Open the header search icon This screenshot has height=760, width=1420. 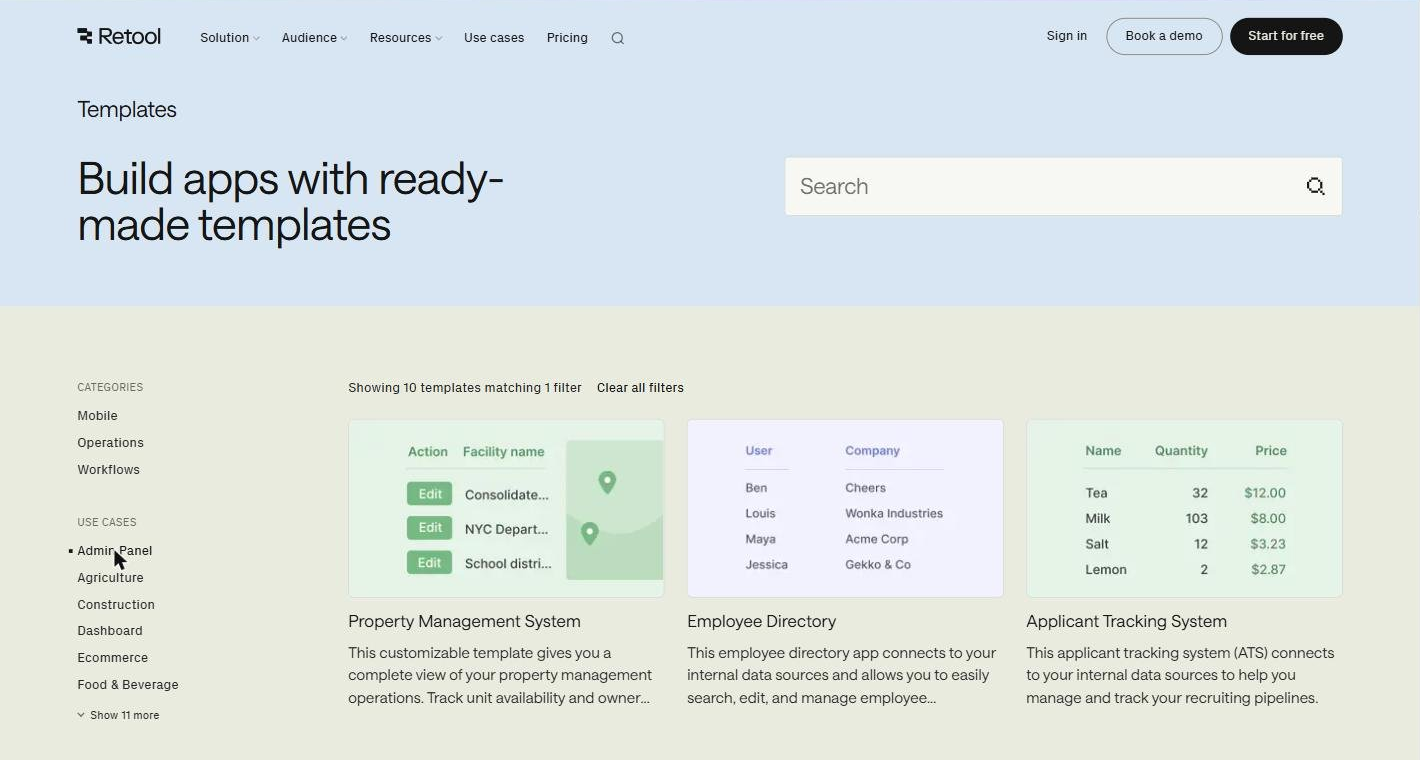(x=618, y=38)
